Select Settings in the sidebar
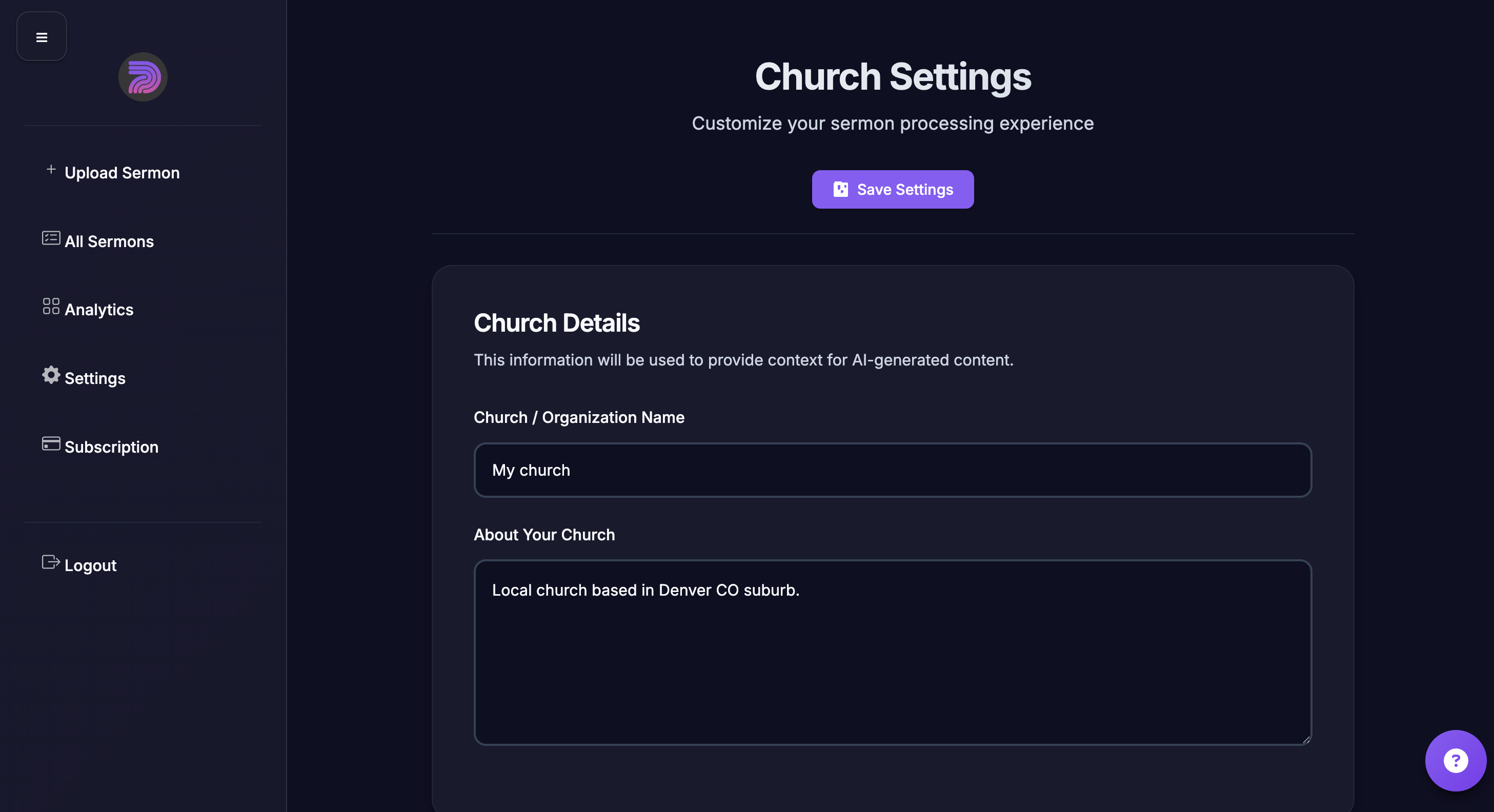Screen dimensions: 1494x812 95,378
